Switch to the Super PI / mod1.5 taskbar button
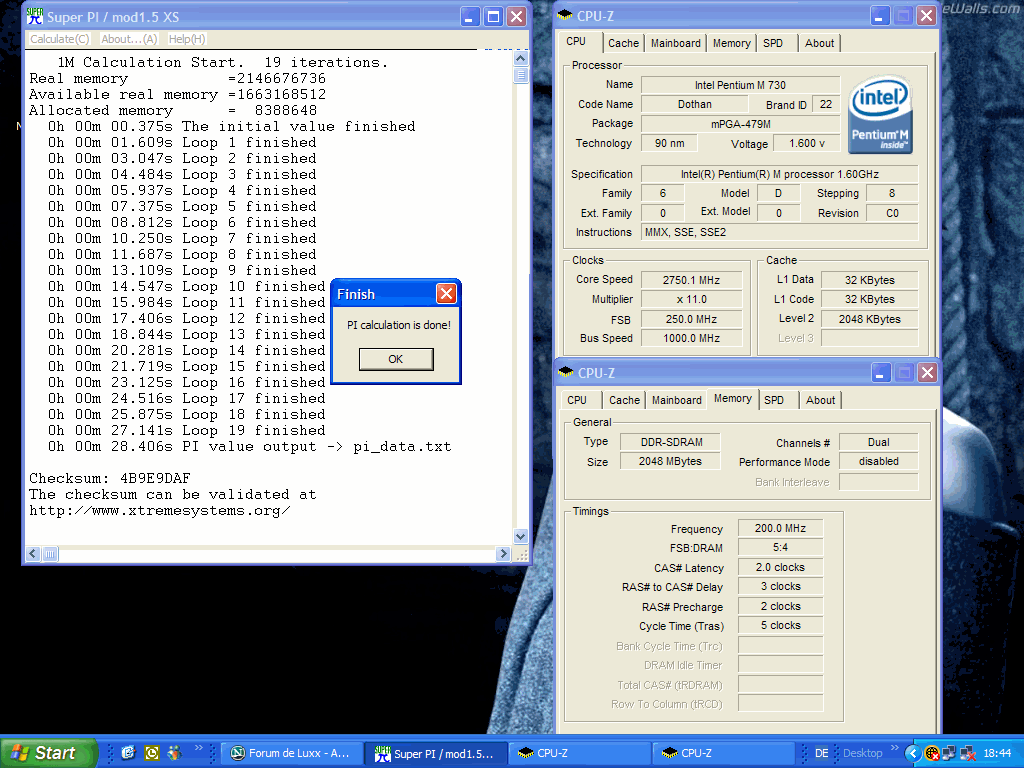The image size is (1024, 768). (435, 753)
